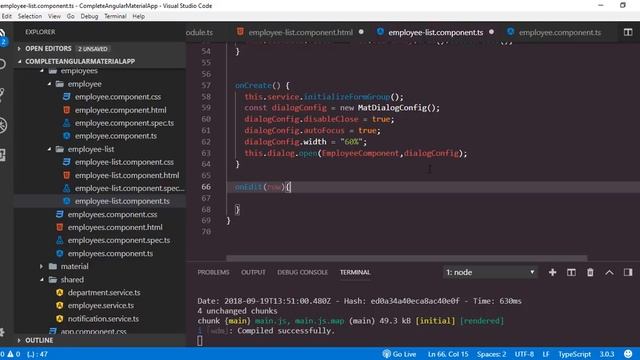Change indentation via Spaces: 2

tap(491, 354)
